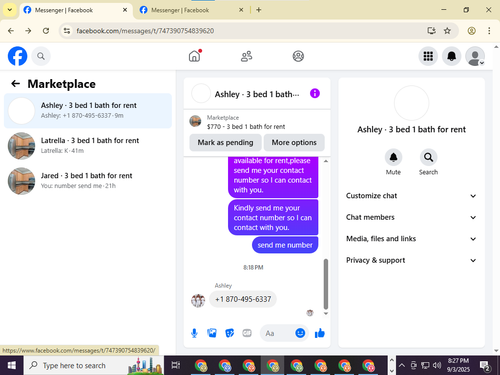The image size is (500, 375).
Task: Click the 8:18 PM timestamp
Action: pyautogui.click(x=253, y=267)
